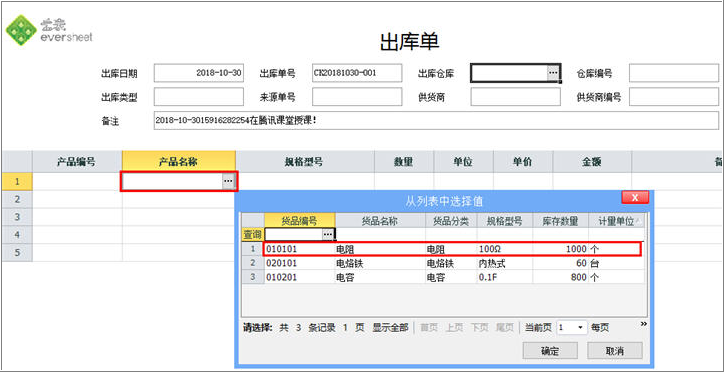This screenshot has height=372, width=724.
Task: Click the 出库日期 date field
Action: click(199, 73)
